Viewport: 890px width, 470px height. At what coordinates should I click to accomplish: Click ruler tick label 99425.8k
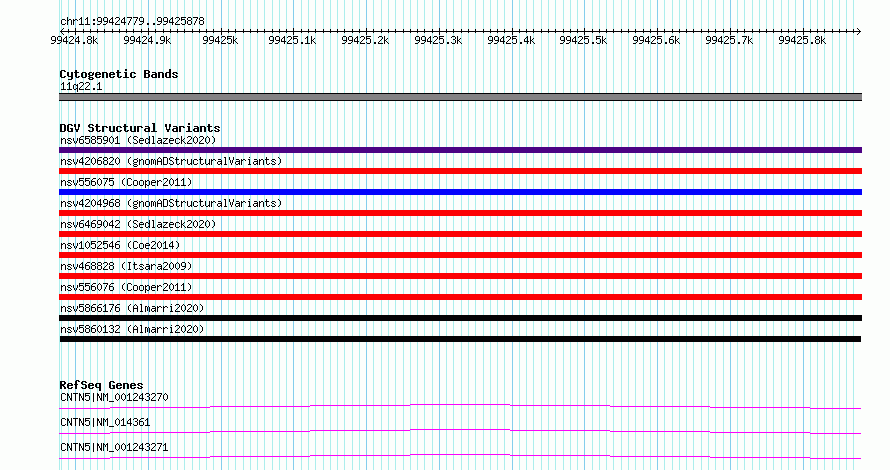[x=802, y=40]
